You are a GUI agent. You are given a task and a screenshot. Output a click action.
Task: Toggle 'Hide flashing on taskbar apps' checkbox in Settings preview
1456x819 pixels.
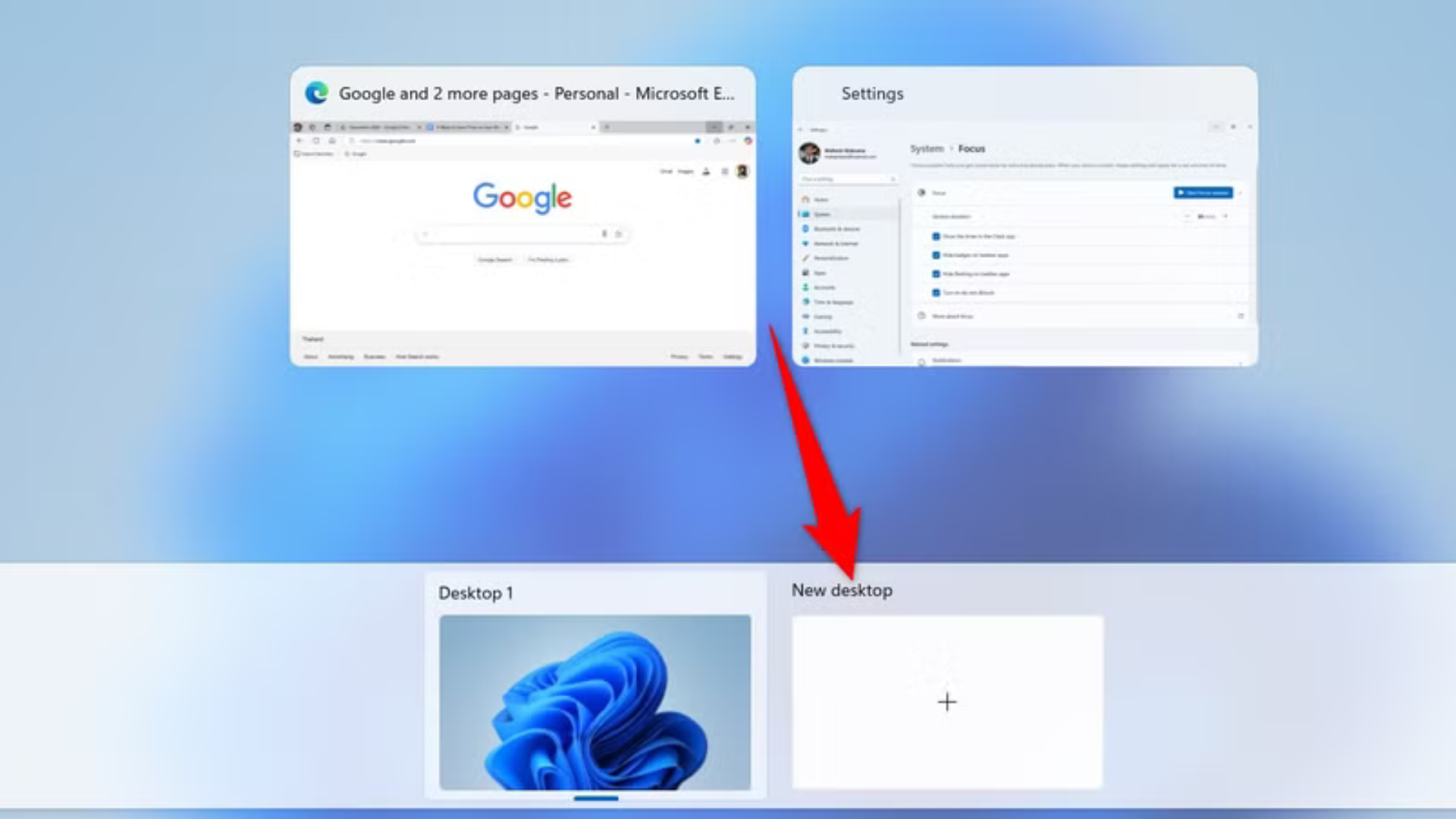point(936,274)
